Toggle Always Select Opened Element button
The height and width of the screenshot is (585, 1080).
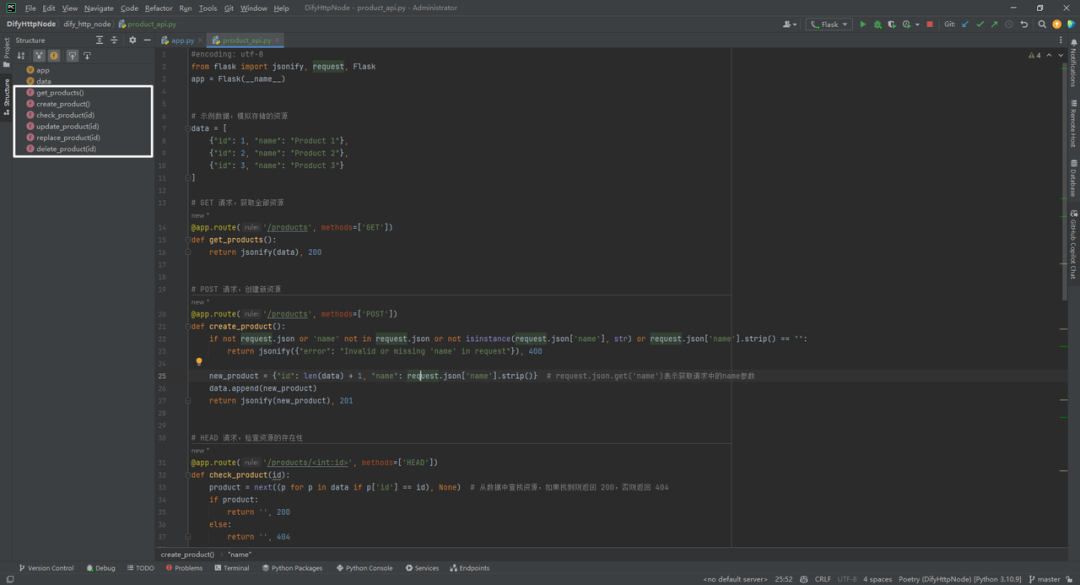72,56
